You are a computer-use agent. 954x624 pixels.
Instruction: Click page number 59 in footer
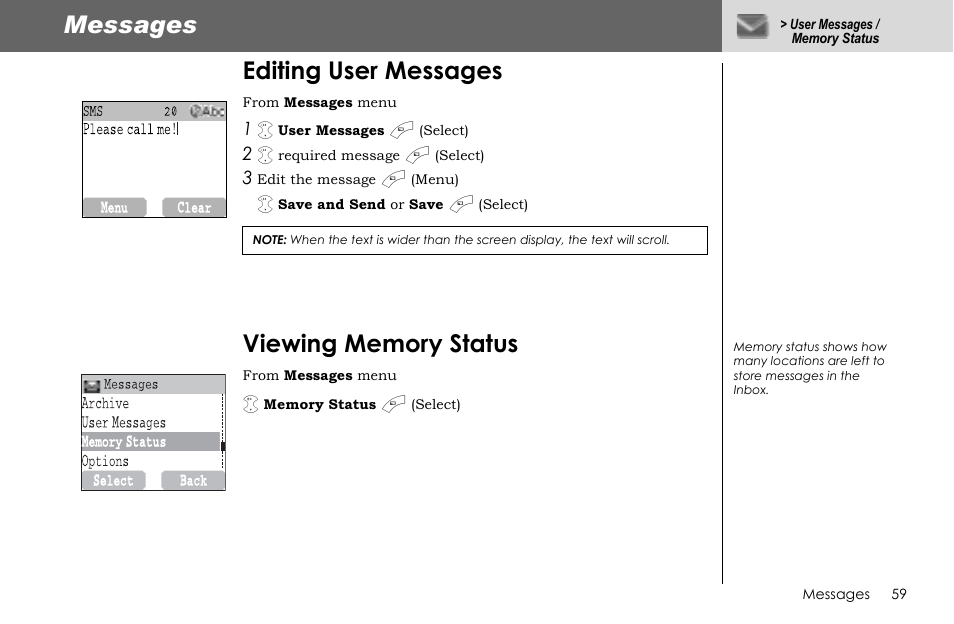899,594
